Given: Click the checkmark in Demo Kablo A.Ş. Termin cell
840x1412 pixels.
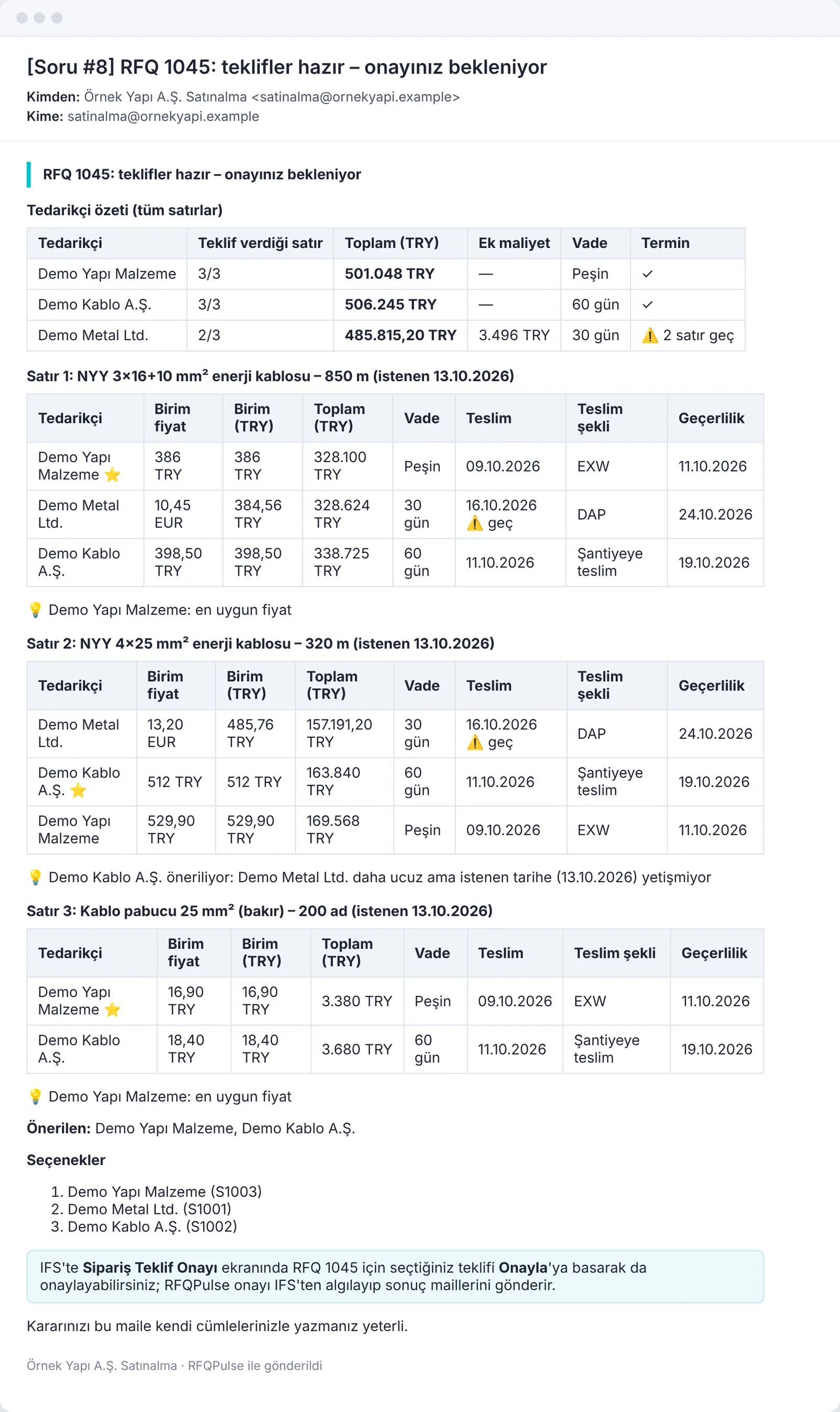Looking at the screenshot, I should tap(647, 305).
